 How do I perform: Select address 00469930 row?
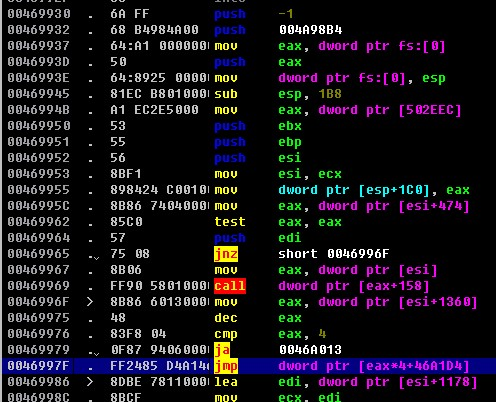[248, 14]
